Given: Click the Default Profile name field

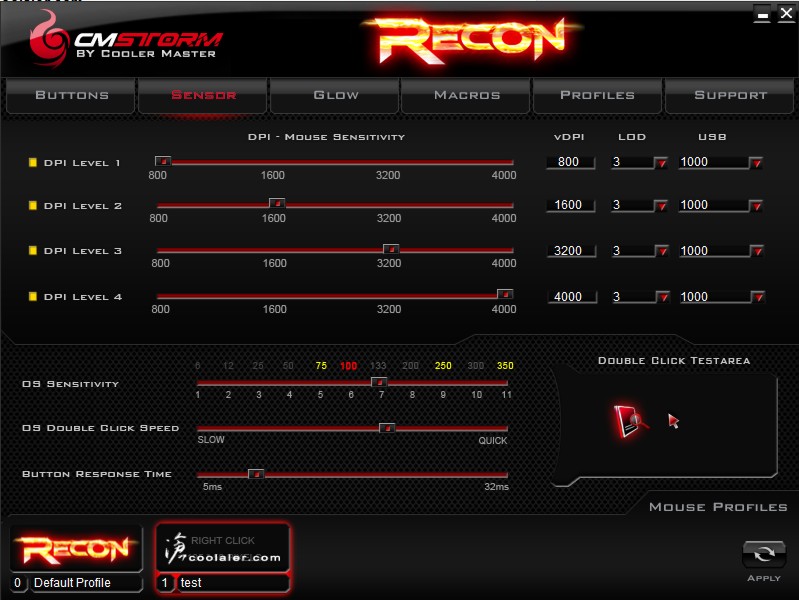Looking at the screenshot, I should [85, 583].
